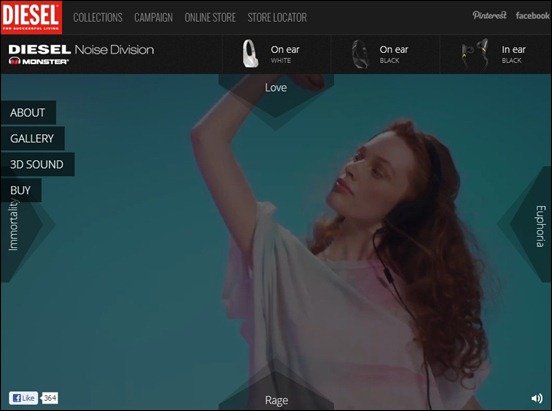Open the About section
Screen dimensions: 552x411
coord(28,113)
